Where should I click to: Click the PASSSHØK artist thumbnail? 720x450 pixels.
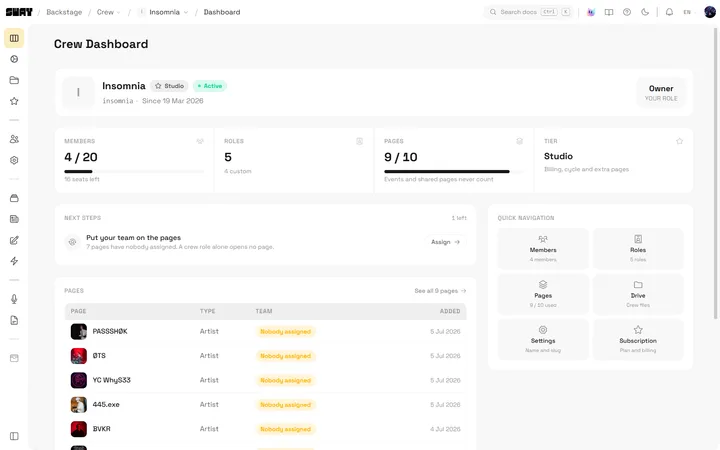point(79,332)
